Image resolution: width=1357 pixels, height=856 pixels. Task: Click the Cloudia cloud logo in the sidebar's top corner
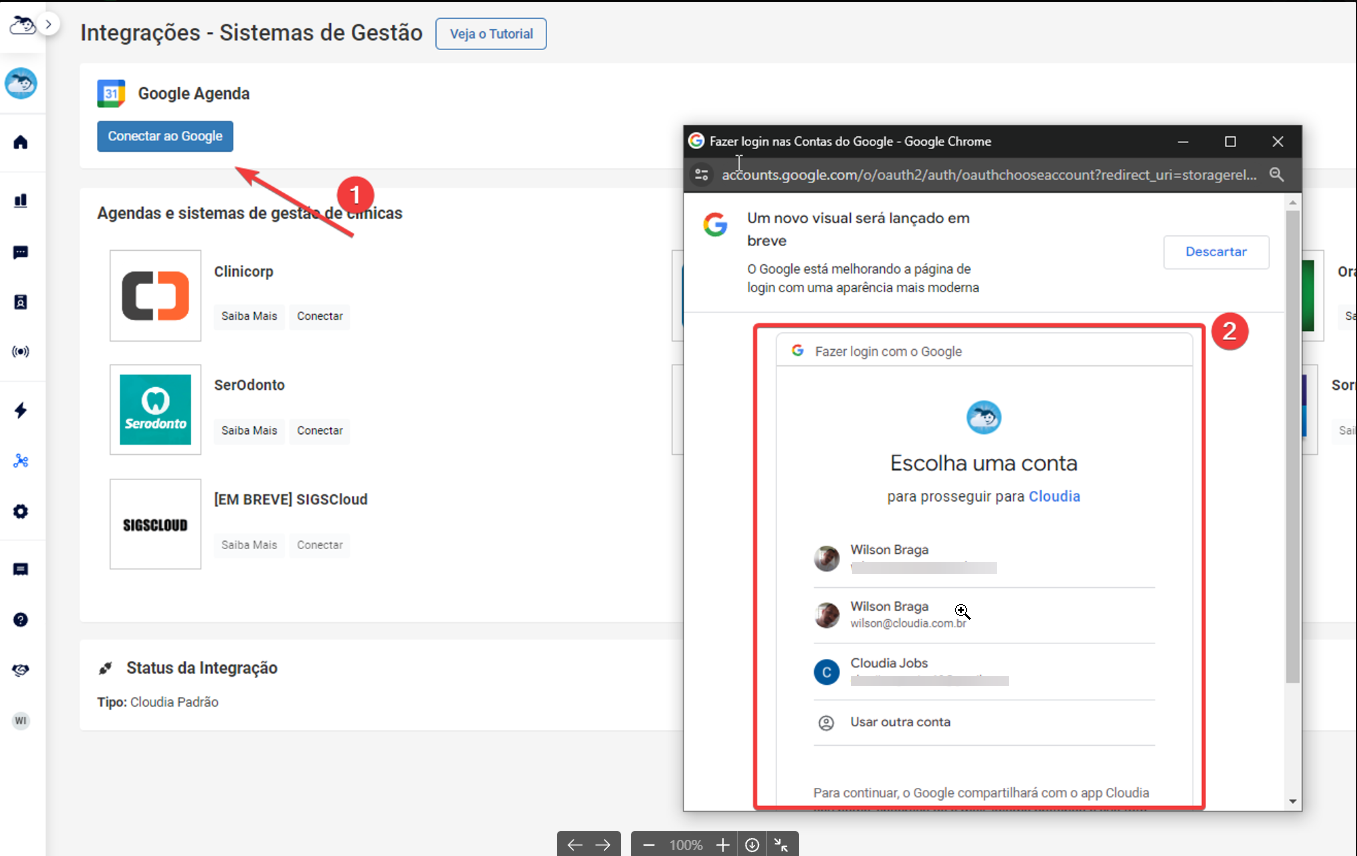21,25
